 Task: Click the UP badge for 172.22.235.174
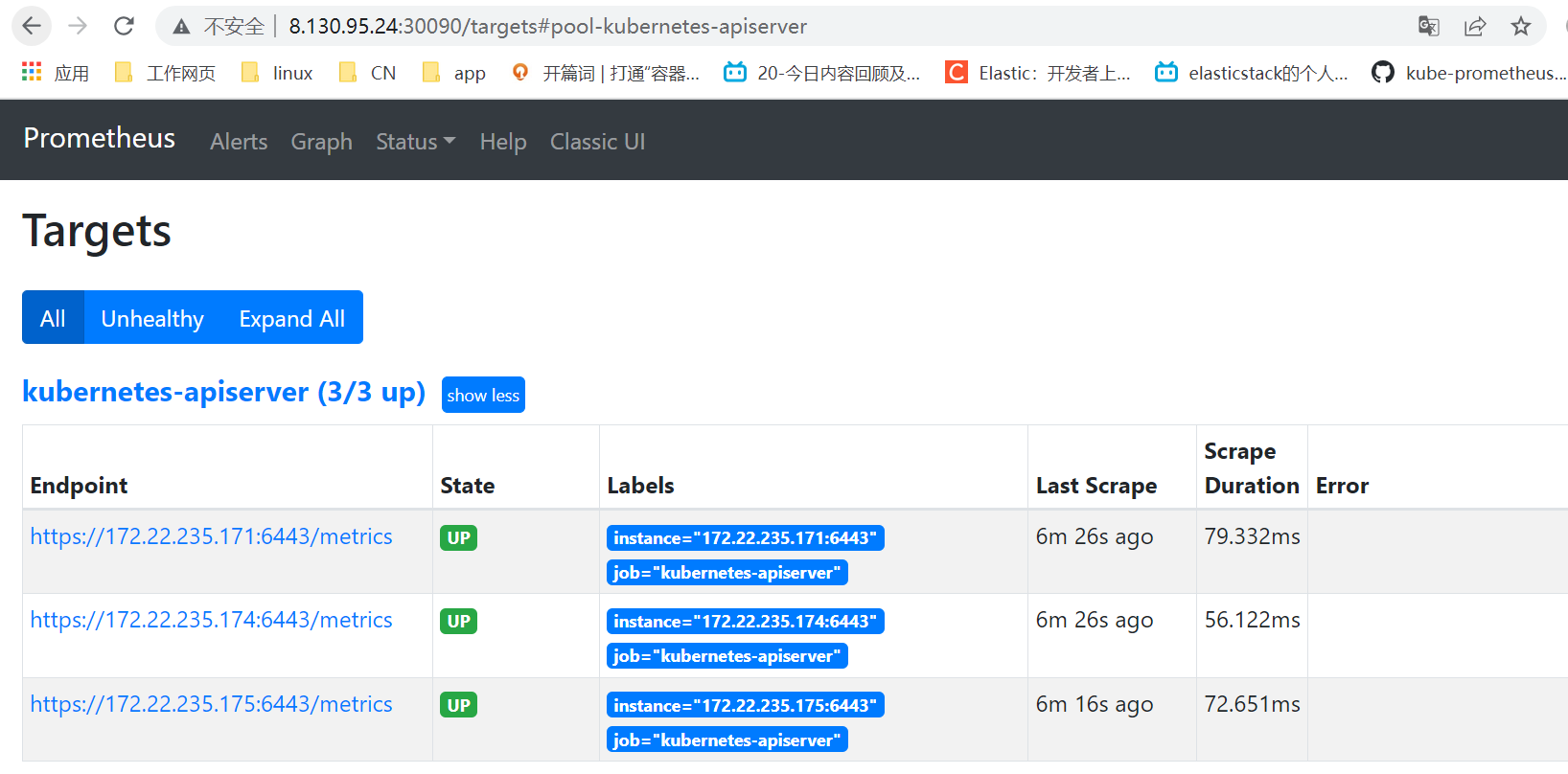(459, 621)
